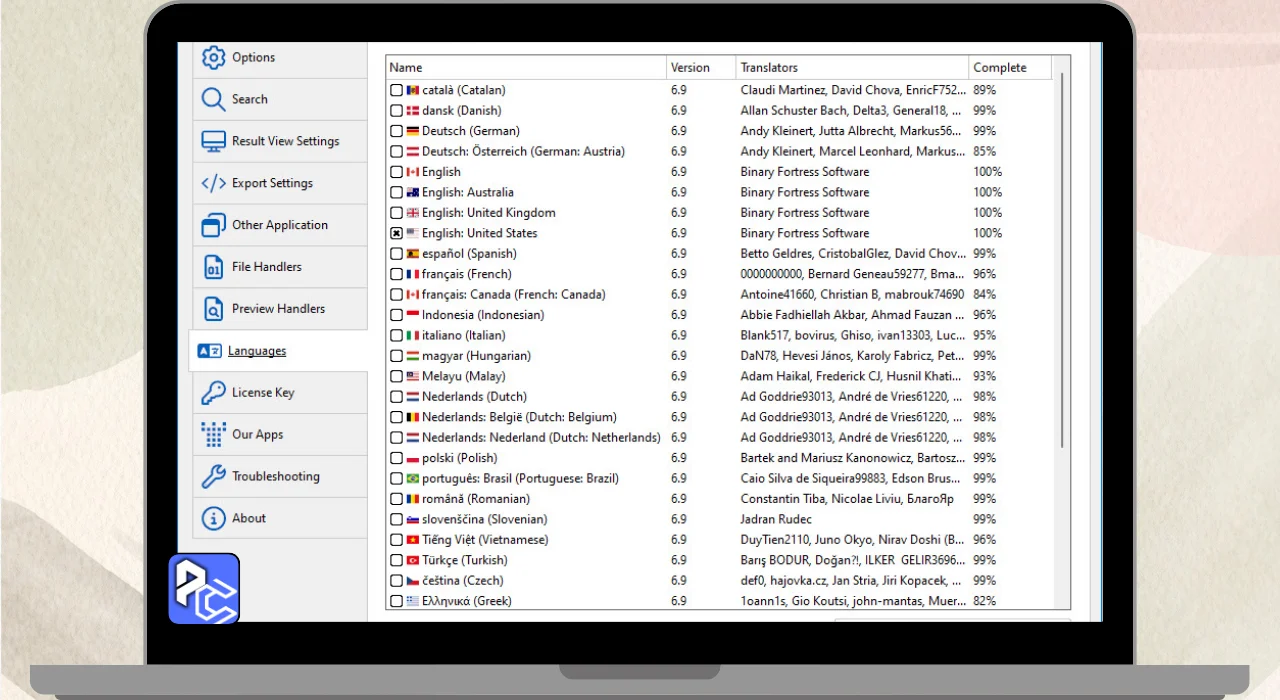
Task: Click the File Handlers document icon
Action: coord(213,268)
